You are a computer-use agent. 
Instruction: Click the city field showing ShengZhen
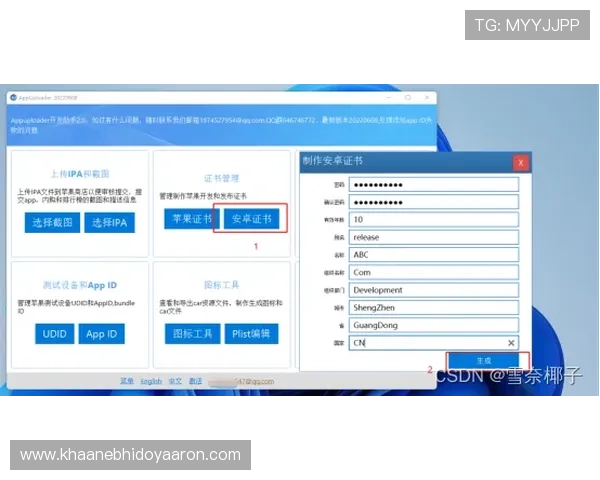(x=433, y=307)
